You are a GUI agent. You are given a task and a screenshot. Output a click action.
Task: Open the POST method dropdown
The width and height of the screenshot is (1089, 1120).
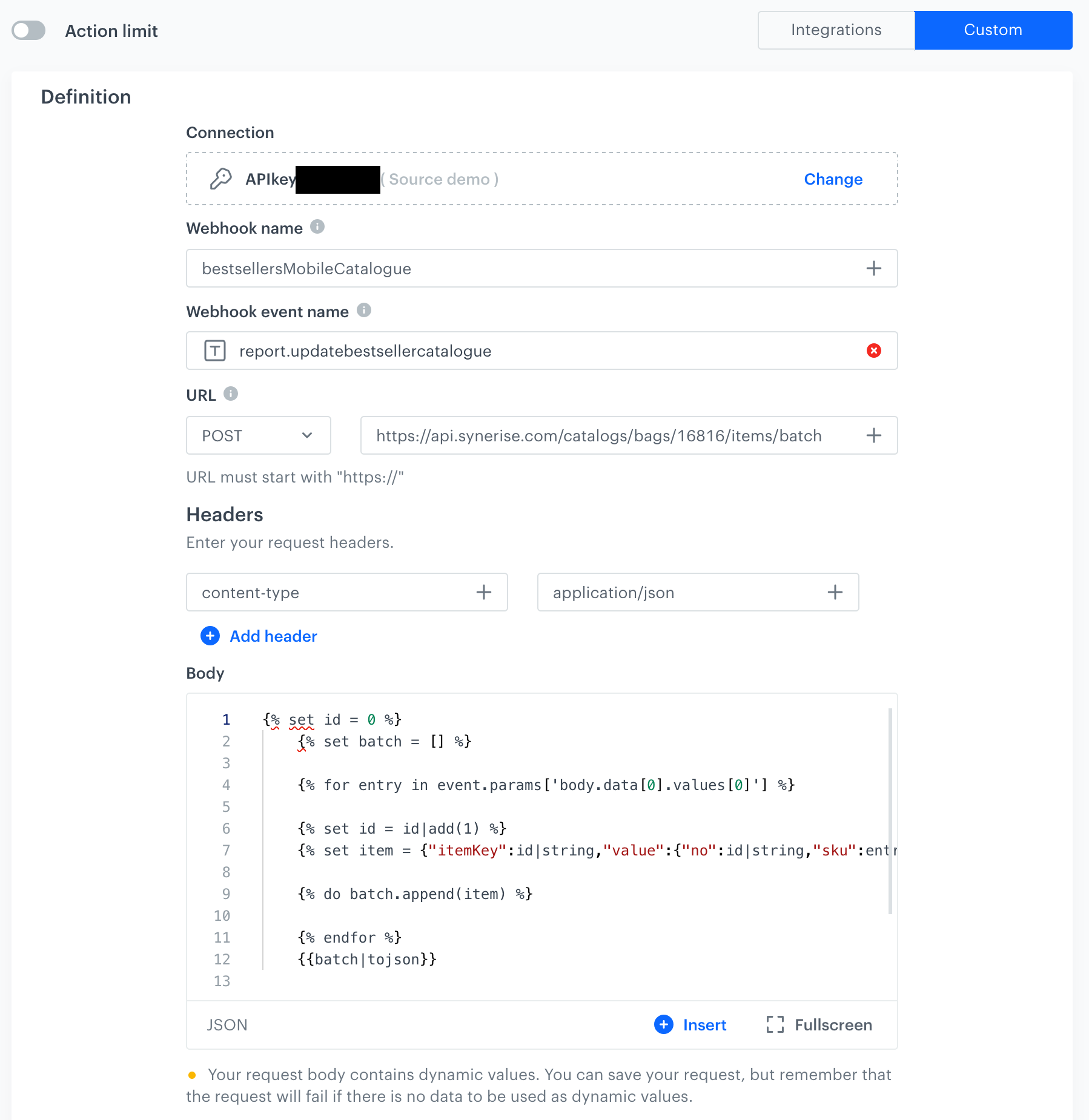click(x=258, y=435)
